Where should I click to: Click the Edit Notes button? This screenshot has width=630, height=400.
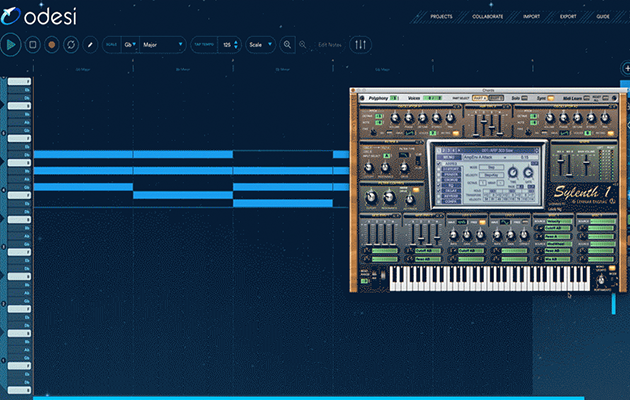(329, 45)
